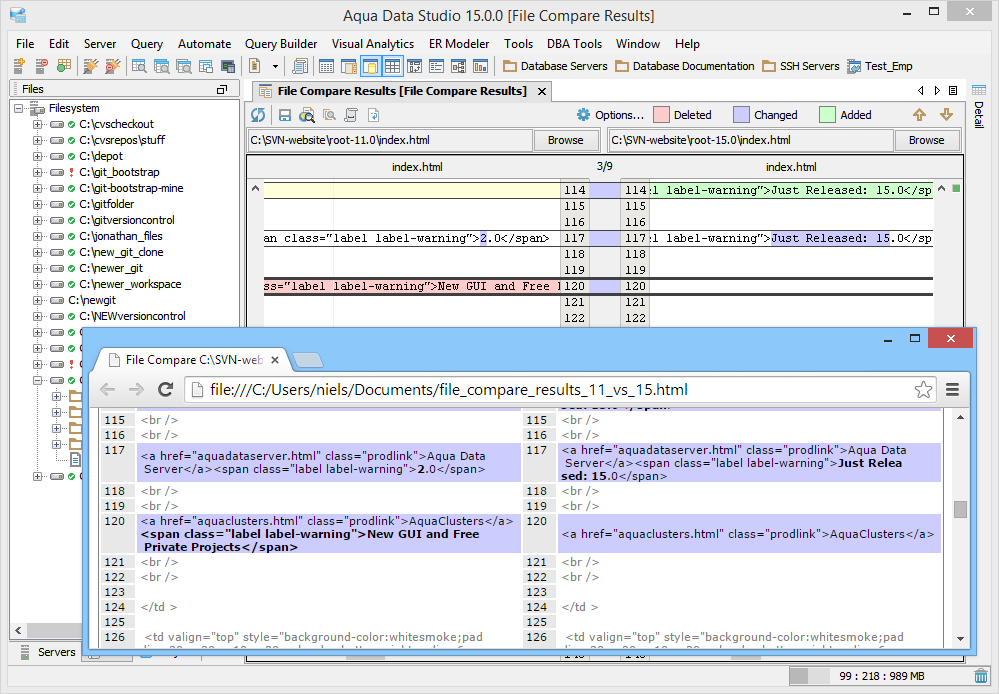
Task: Click Browse for root-11.0 file path
Action: point(565,140)
